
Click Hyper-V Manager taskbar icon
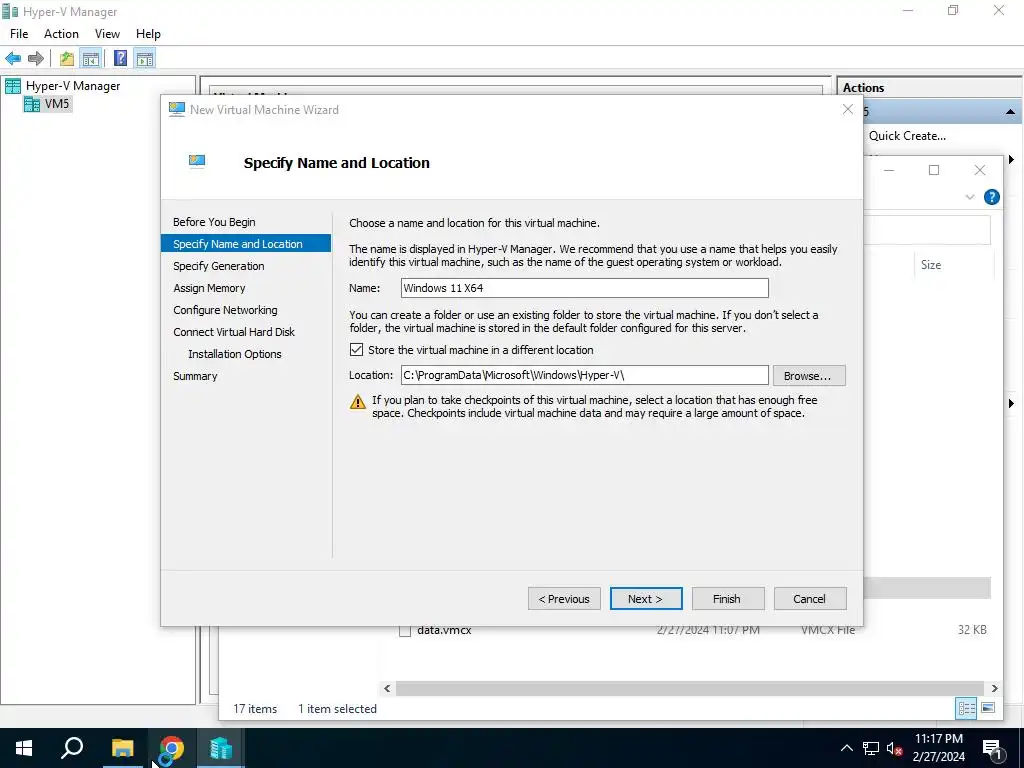221,748
